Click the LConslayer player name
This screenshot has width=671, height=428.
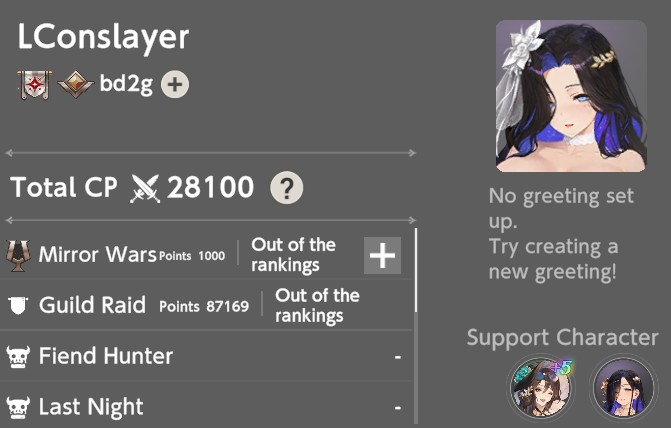(103, 37)
